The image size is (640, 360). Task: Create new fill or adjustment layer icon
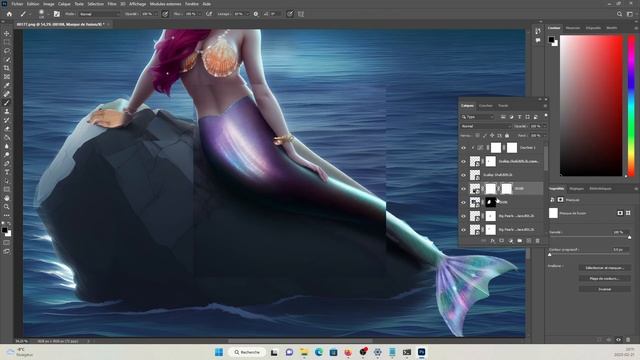point(511,241)
